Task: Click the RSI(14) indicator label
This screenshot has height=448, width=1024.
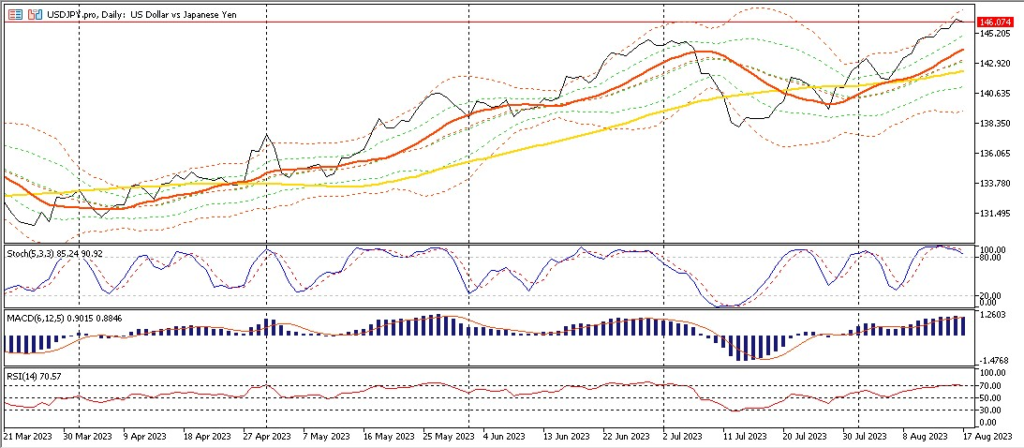Action: [x=32, y=374]
